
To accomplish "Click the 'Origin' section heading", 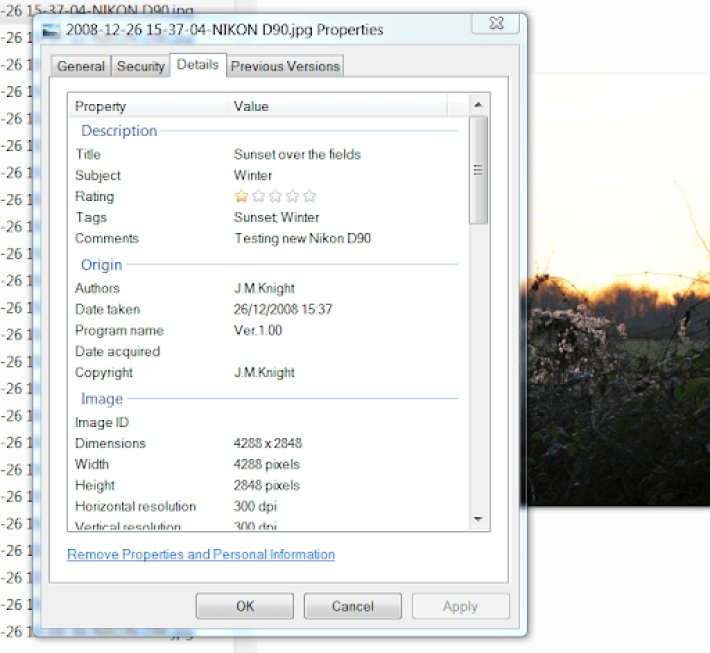I will click(x=101, y=264).
